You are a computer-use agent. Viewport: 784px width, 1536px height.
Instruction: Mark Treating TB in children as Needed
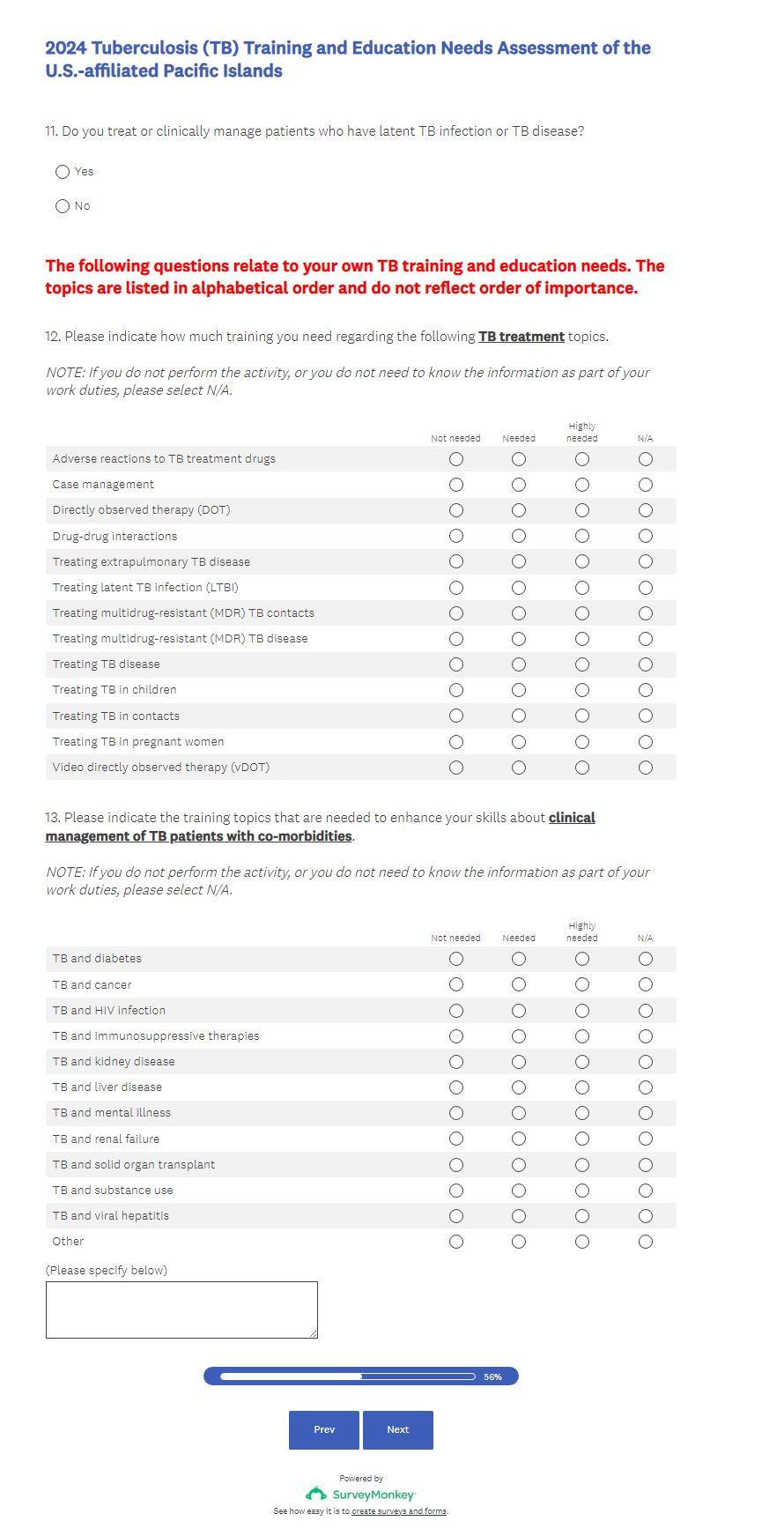coord(519,690)
